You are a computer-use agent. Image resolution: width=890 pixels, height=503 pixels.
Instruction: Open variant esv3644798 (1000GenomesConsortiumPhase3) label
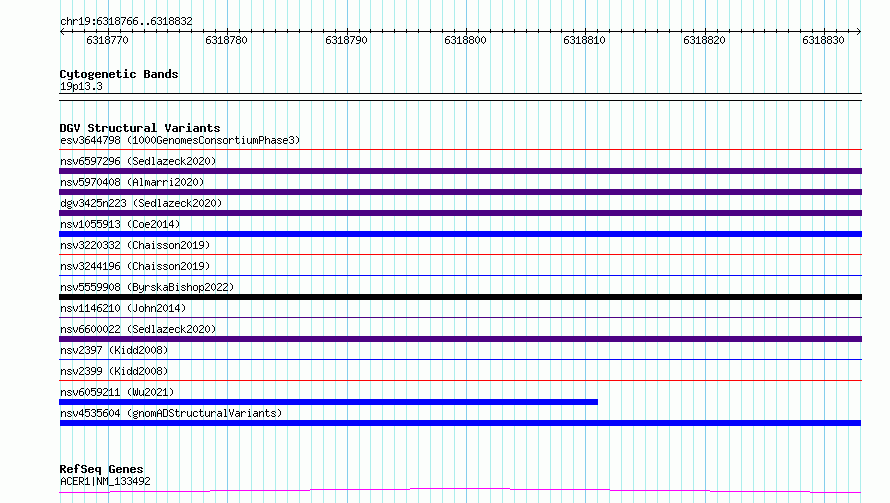(x=180, y=140)
